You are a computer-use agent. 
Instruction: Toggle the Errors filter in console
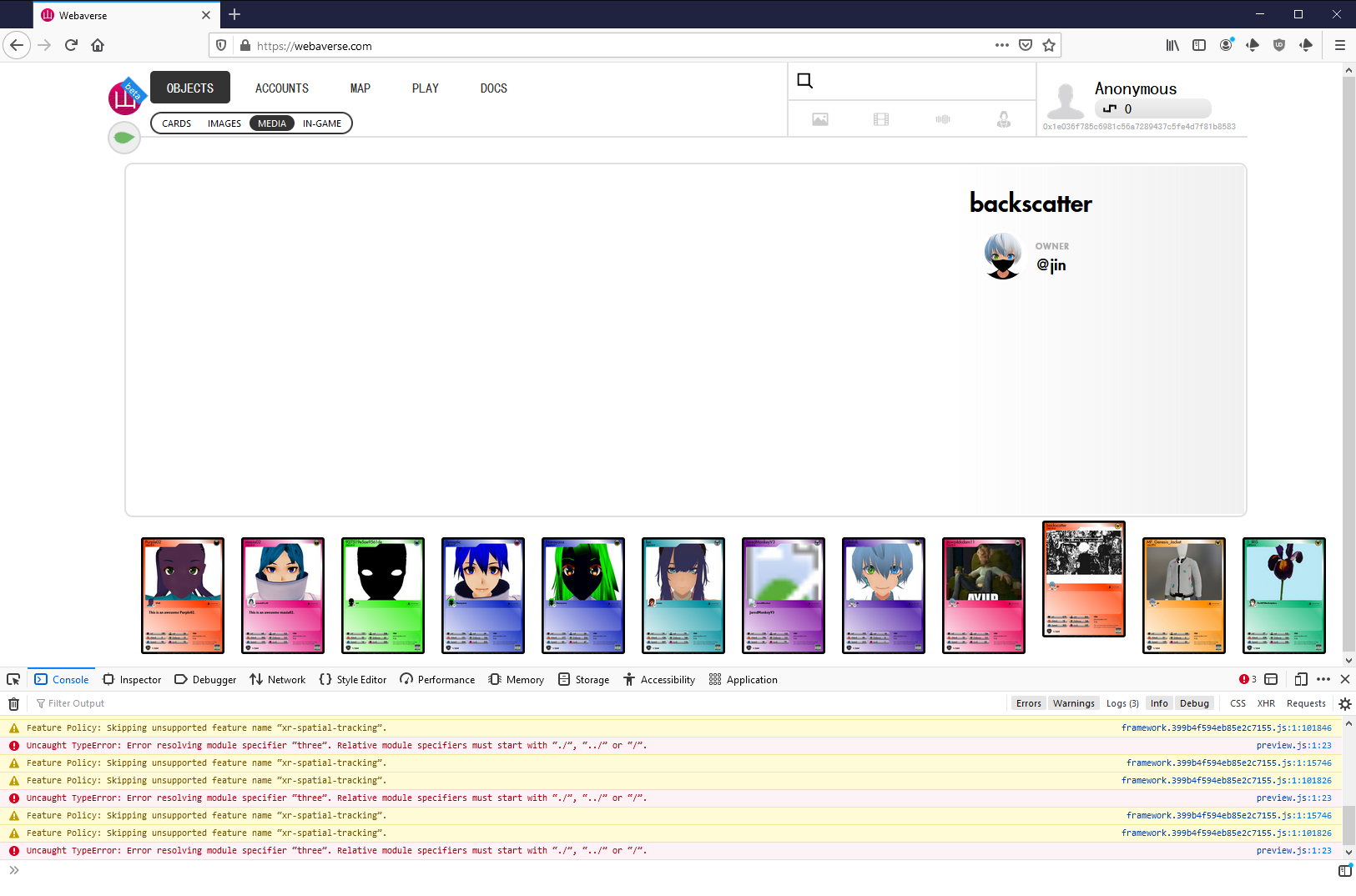[1028, 702]
